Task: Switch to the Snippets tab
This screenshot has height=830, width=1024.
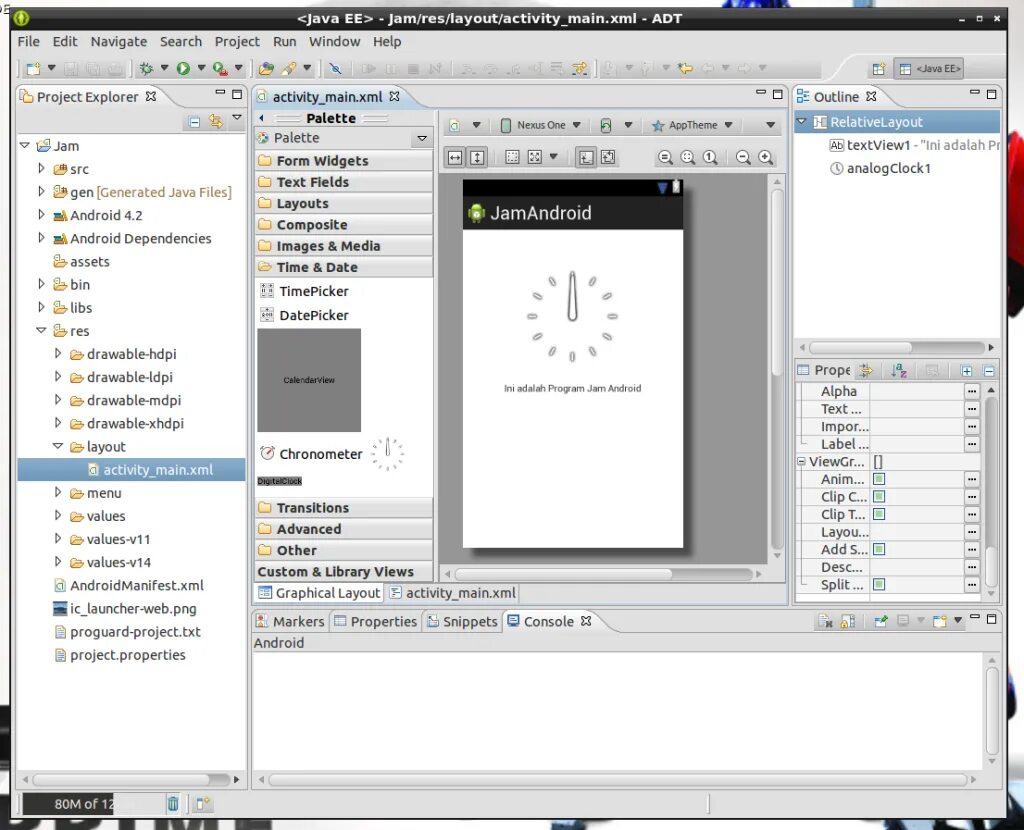Action: tap(462, 622)
